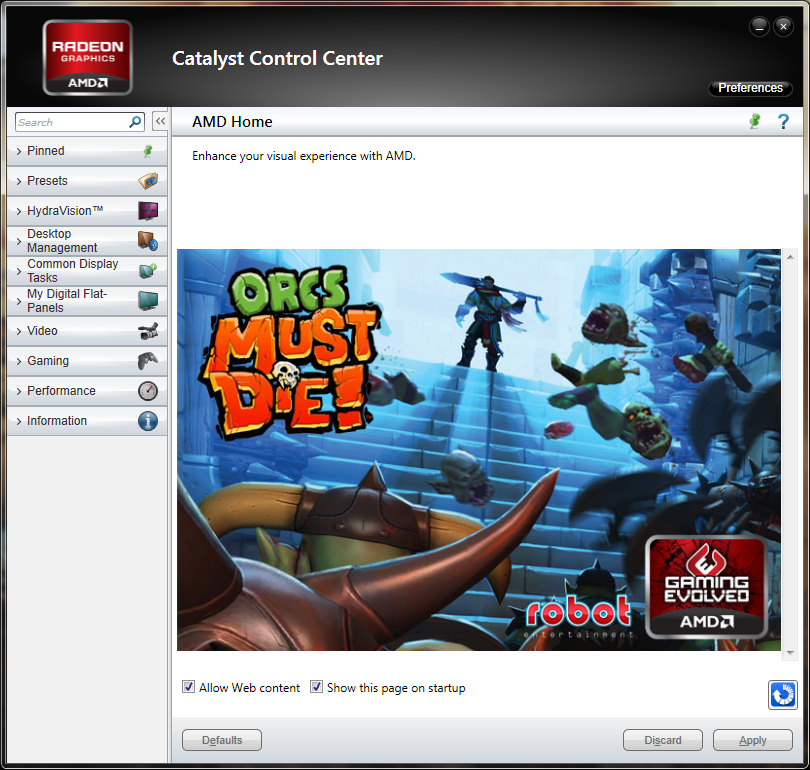Open help with the question mark icon
This screenshot has height=770, width=810.
point(783,122)
